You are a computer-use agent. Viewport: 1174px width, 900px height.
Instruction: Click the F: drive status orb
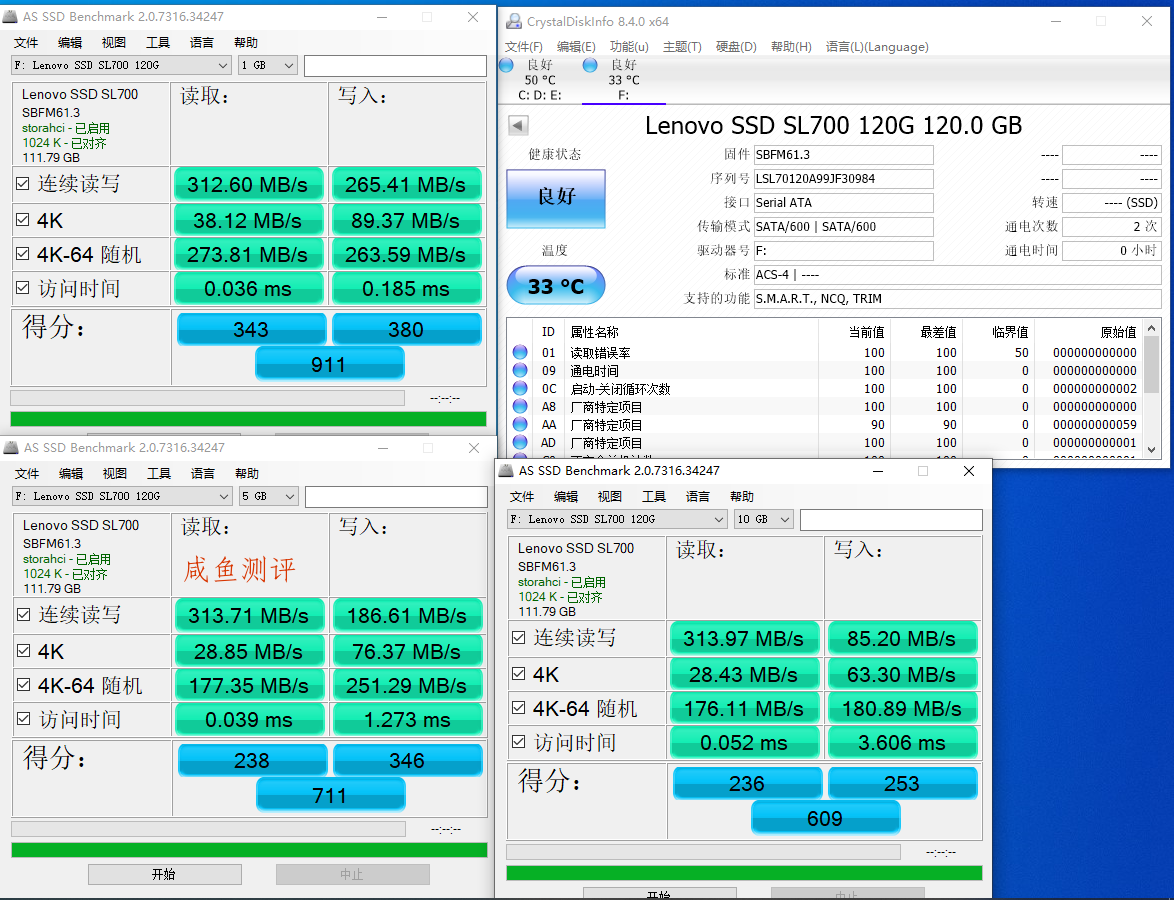pyautogui.click(x=590, y=65)
